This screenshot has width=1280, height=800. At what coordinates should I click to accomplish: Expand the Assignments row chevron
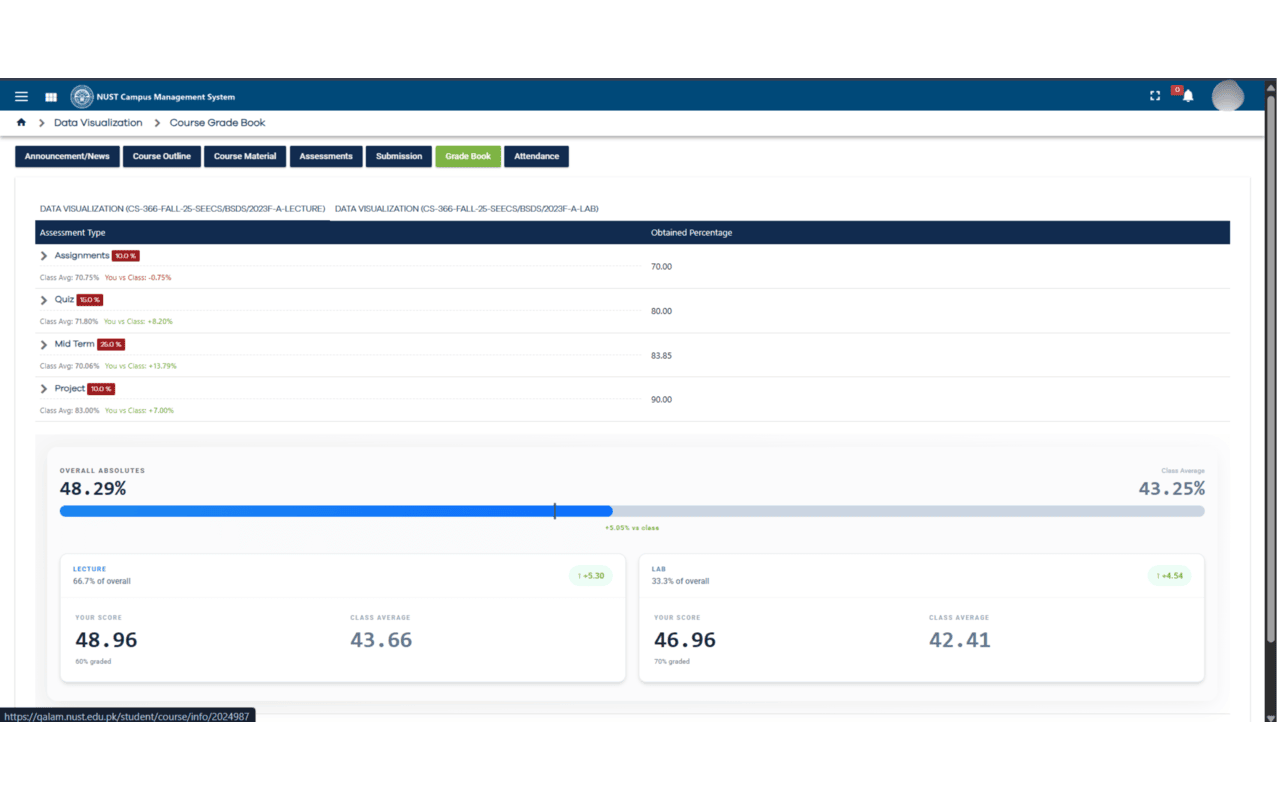tap(44, 256)
